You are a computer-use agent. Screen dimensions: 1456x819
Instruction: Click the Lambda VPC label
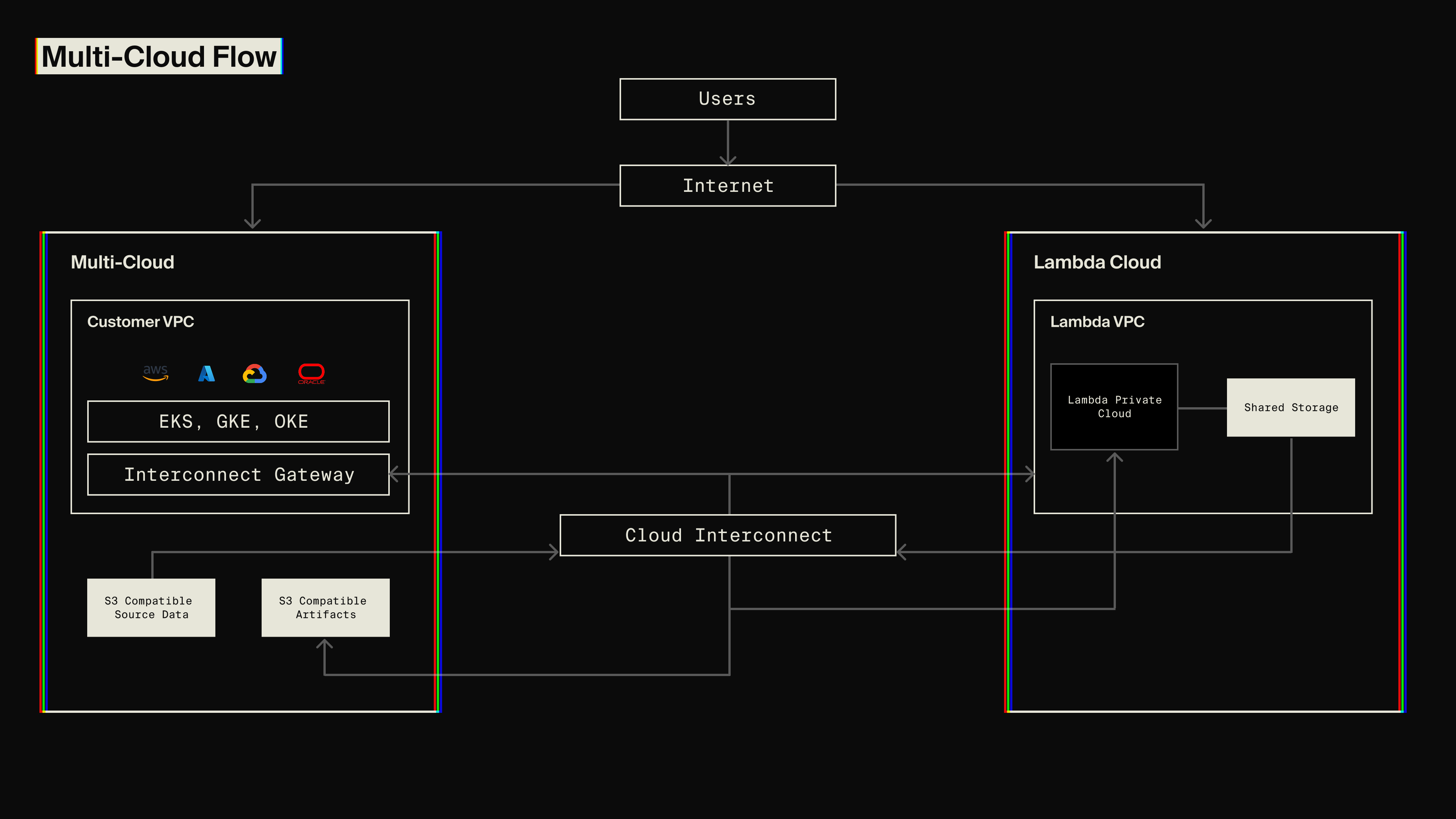tap(1097, 322)
